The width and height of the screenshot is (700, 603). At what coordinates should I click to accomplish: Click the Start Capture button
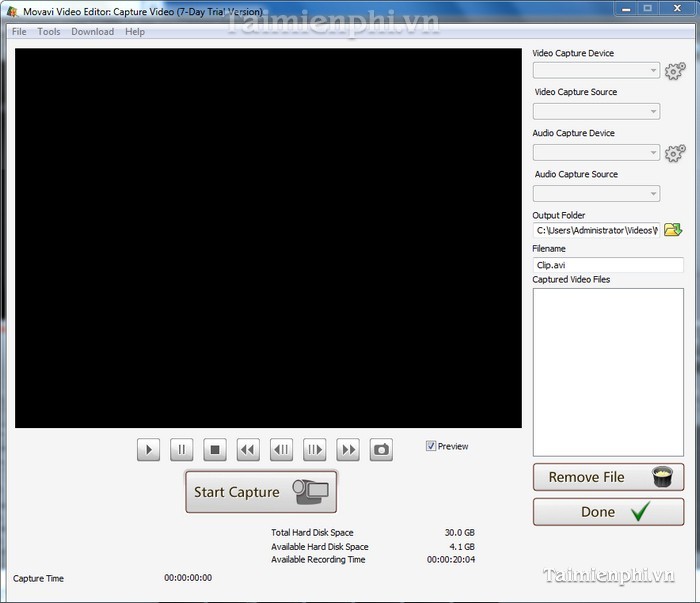(x=261, y=492)
